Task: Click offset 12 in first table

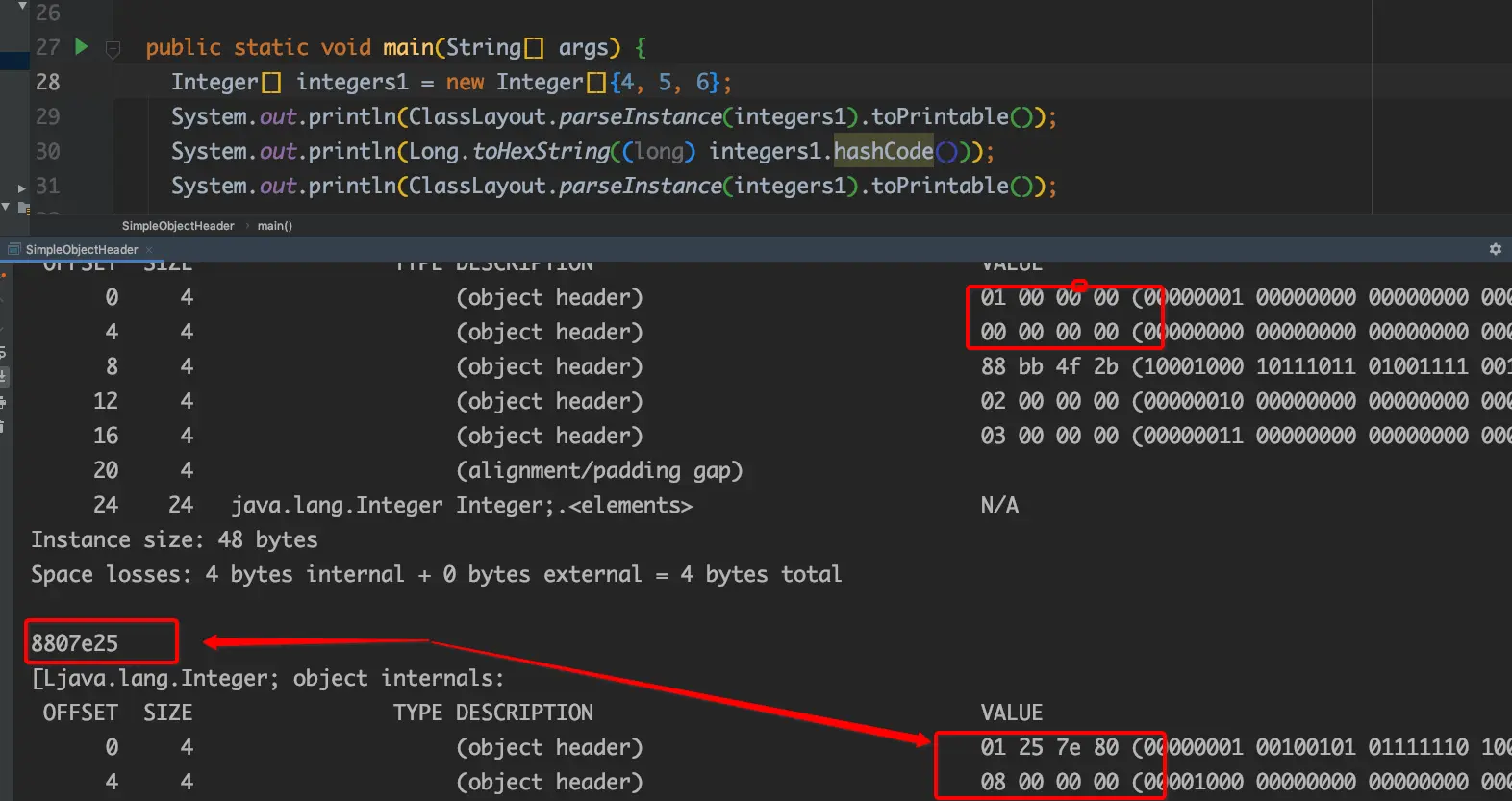Action: click(x=106, y=401)
